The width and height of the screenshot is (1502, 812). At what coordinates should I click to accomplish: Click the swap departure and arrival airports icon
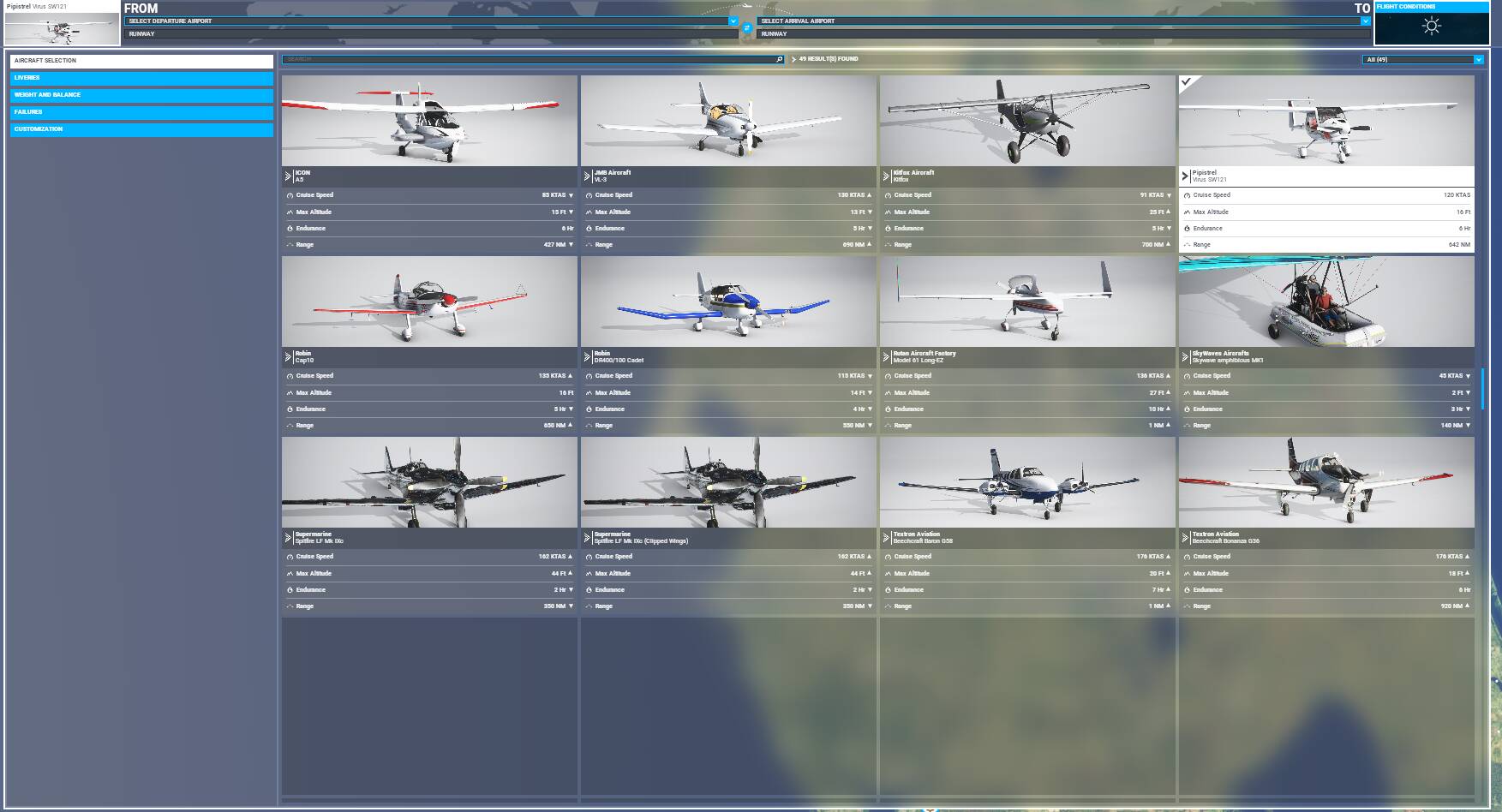[746, 28]
